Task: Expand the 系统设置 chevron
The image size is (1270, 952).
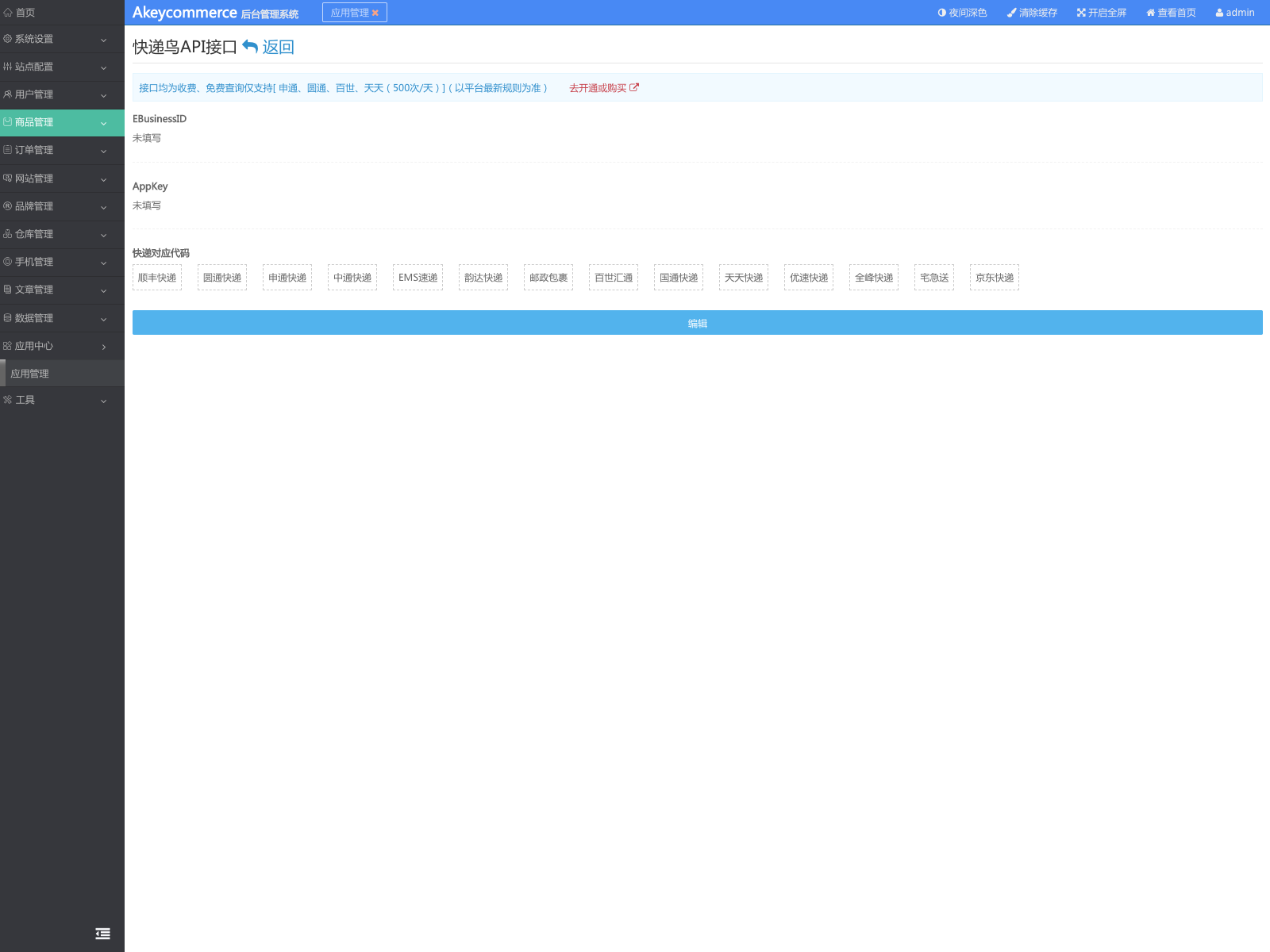Action: [104, 40]
